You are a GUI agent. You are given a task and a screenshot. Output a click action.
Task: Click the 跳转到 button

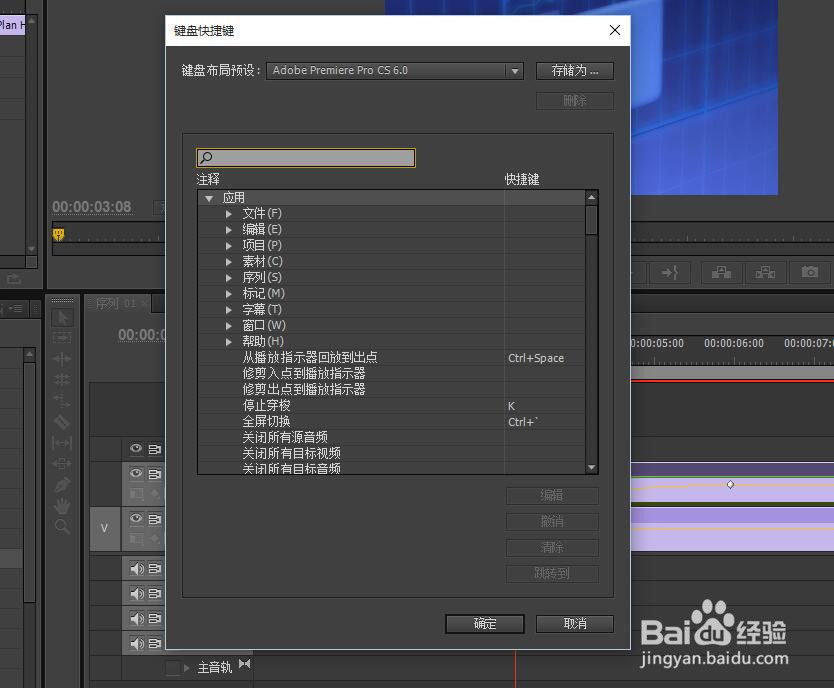point(552,574)
